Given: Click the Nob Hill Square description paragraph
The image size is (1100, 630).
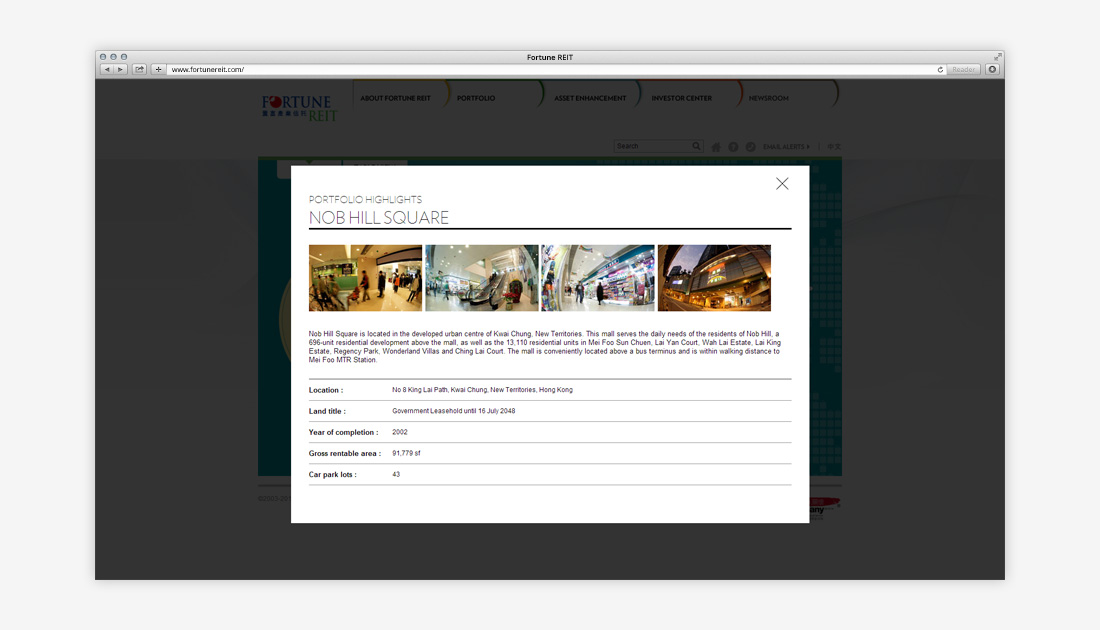Looking at the screenshot, I should [x=545, y=347].
